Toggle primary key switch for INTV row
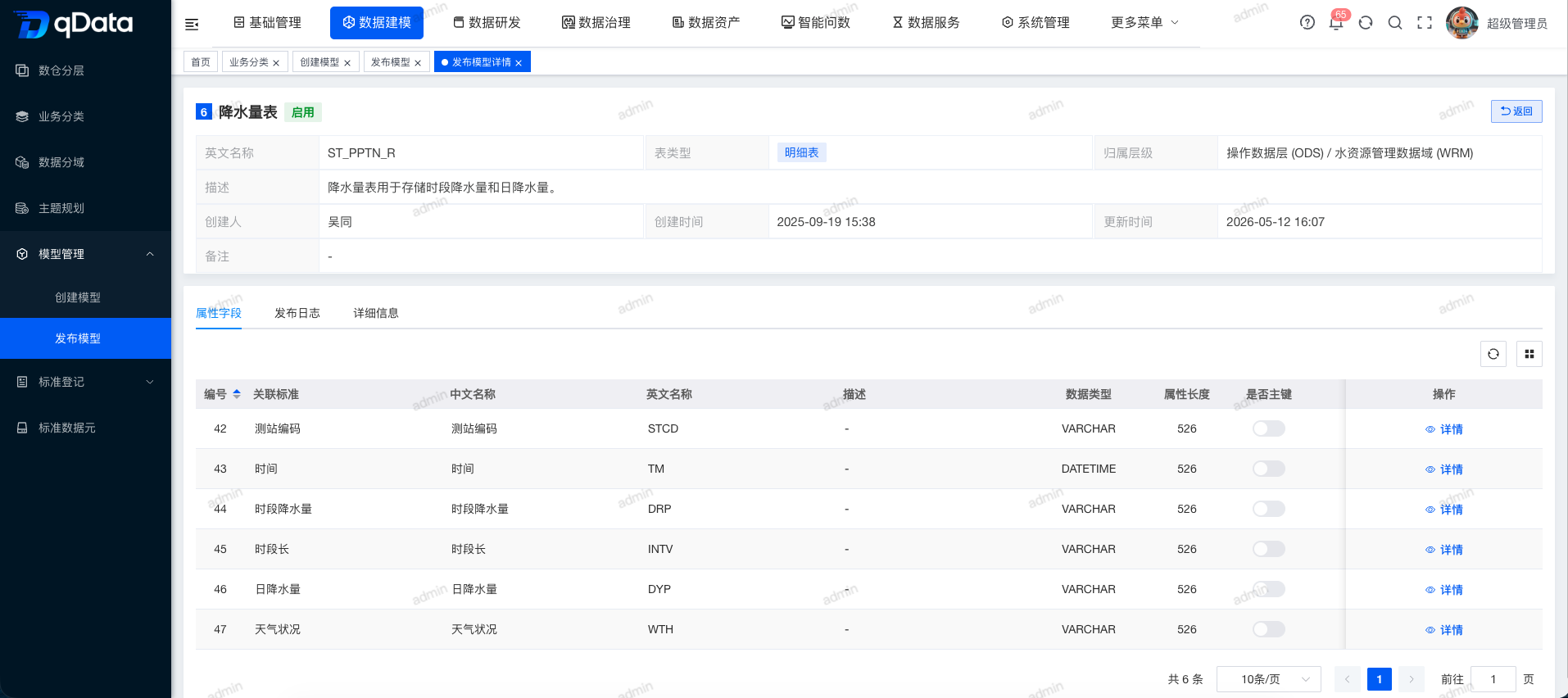Screen dimensions: 1568x698 (1269, 549)
